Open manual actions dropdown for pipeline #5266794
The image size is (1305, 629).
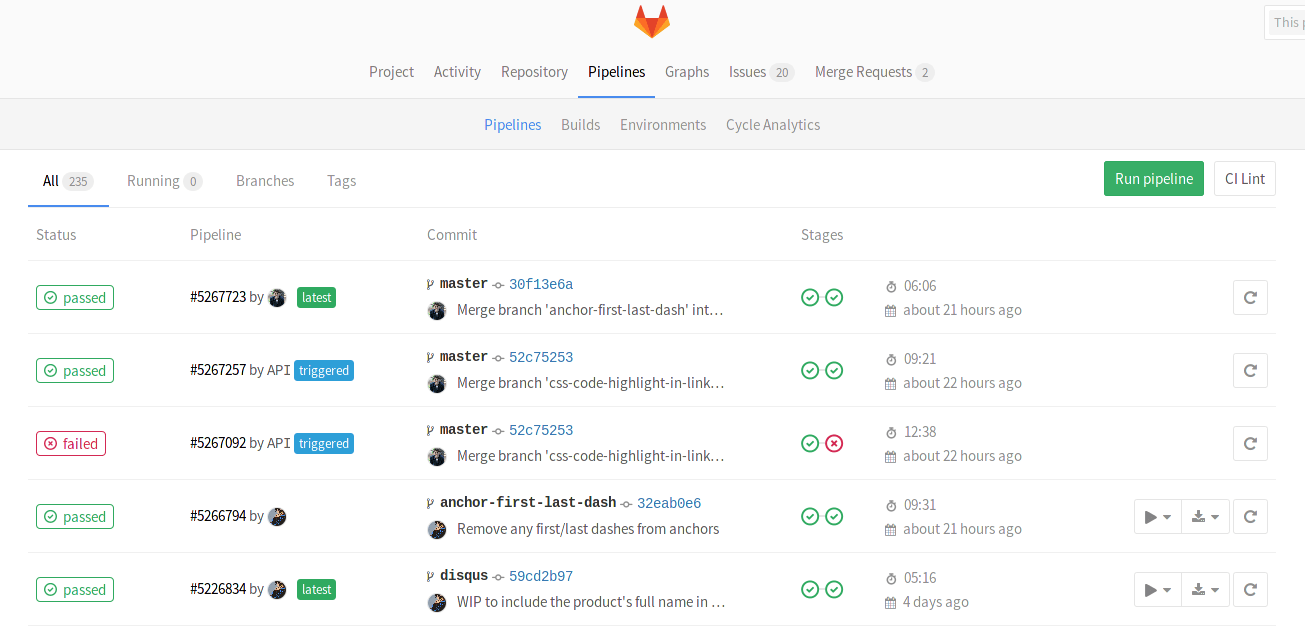coord(1157,517)
